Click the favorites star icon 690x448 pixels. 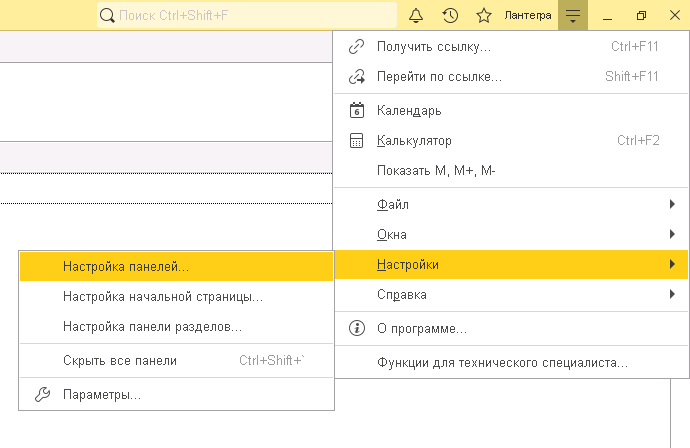click(484, 16)
